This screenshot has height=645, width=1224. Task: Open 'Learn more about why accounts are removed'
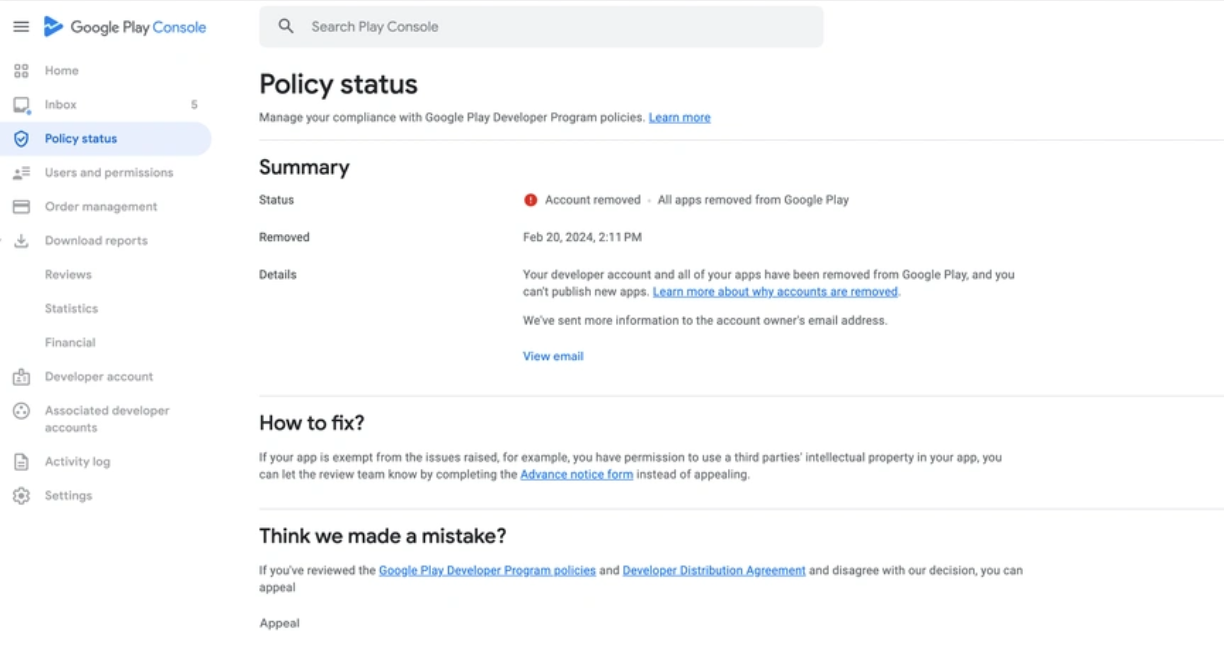(x=775, y=292)
